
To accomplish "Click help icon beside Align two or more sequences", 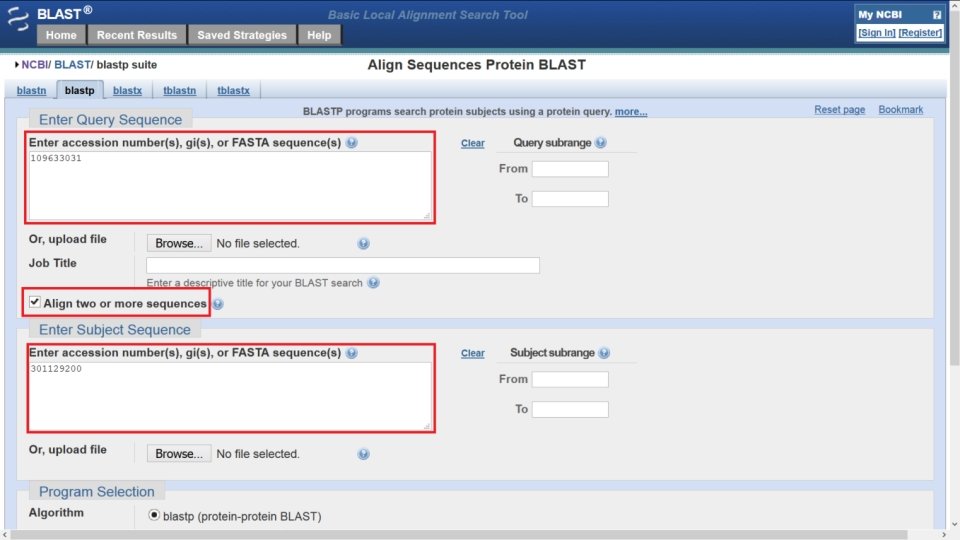I will (218, 304).
